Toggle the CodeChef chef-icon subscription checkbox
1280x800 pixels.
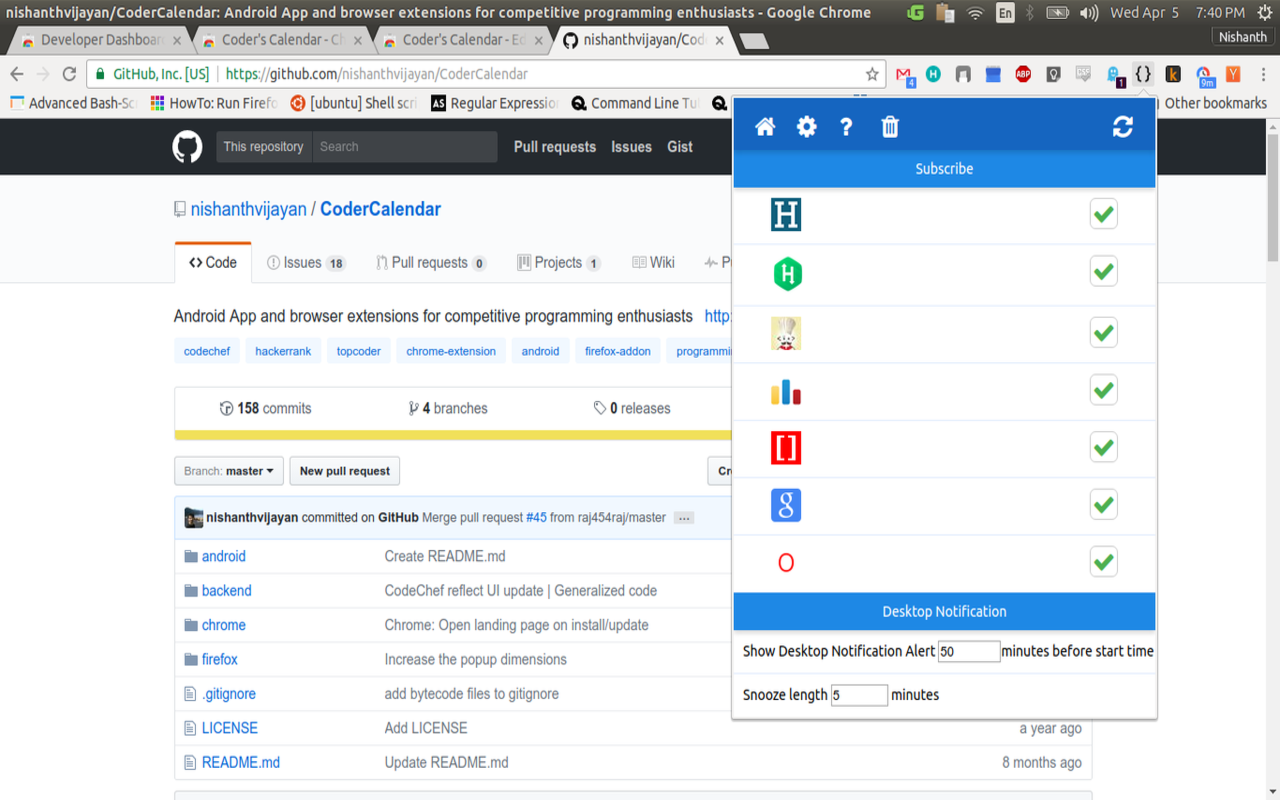pyautogui.click(x=1103, y=333)
